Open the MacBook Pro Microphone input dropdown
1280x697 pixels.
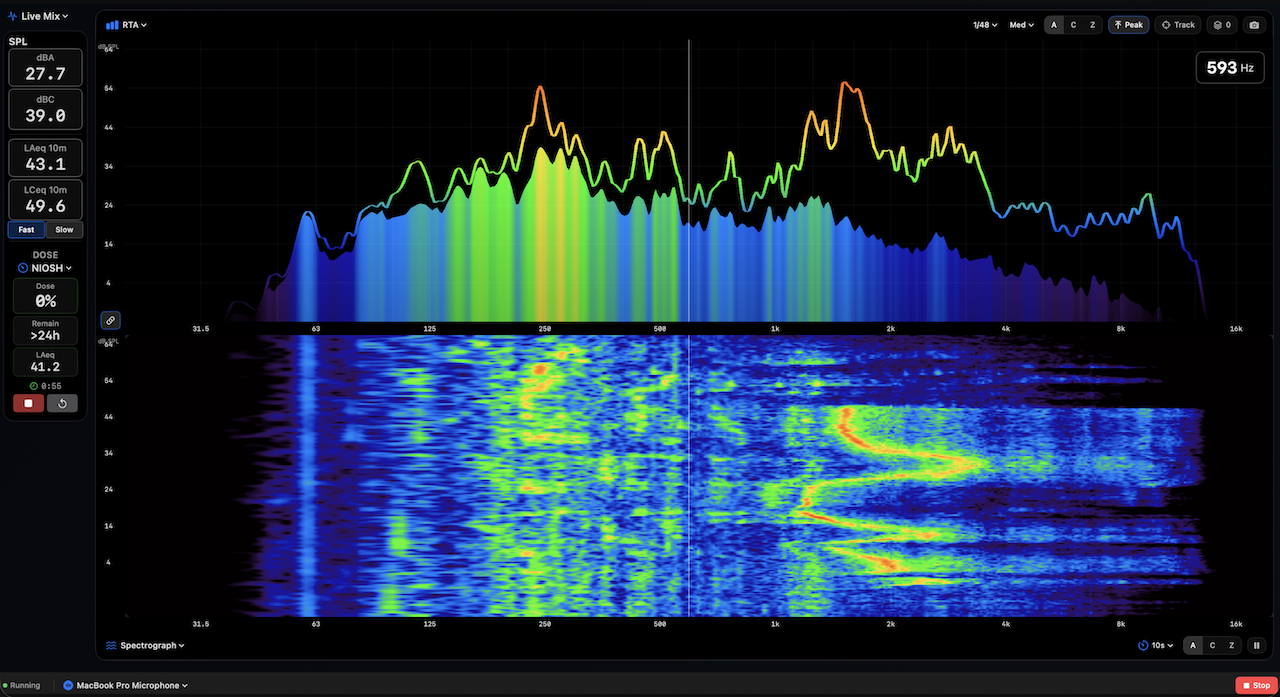(x=126, y=685)
